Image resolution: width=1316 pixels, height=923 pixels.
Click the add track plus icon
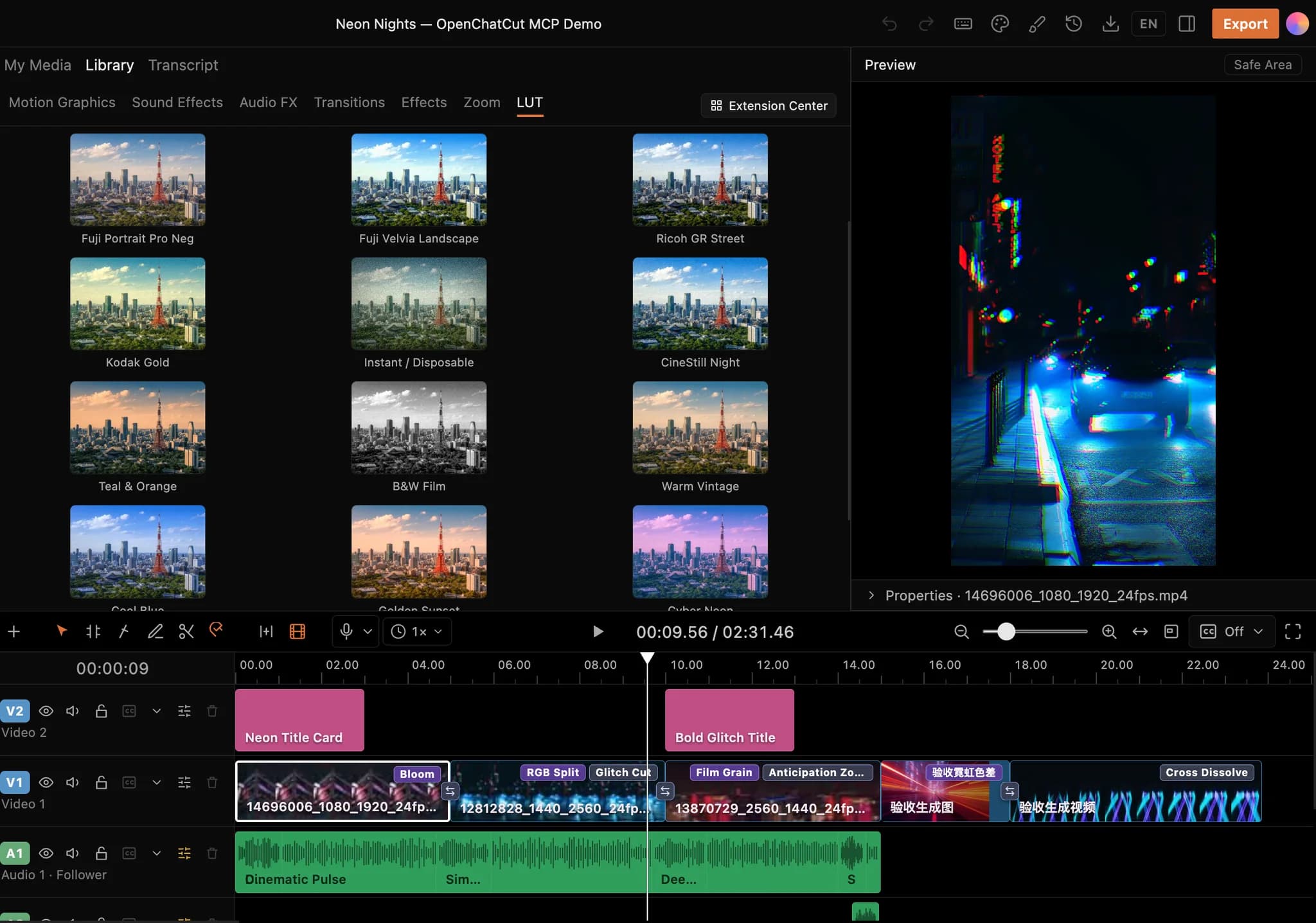(x=14, y=631)
